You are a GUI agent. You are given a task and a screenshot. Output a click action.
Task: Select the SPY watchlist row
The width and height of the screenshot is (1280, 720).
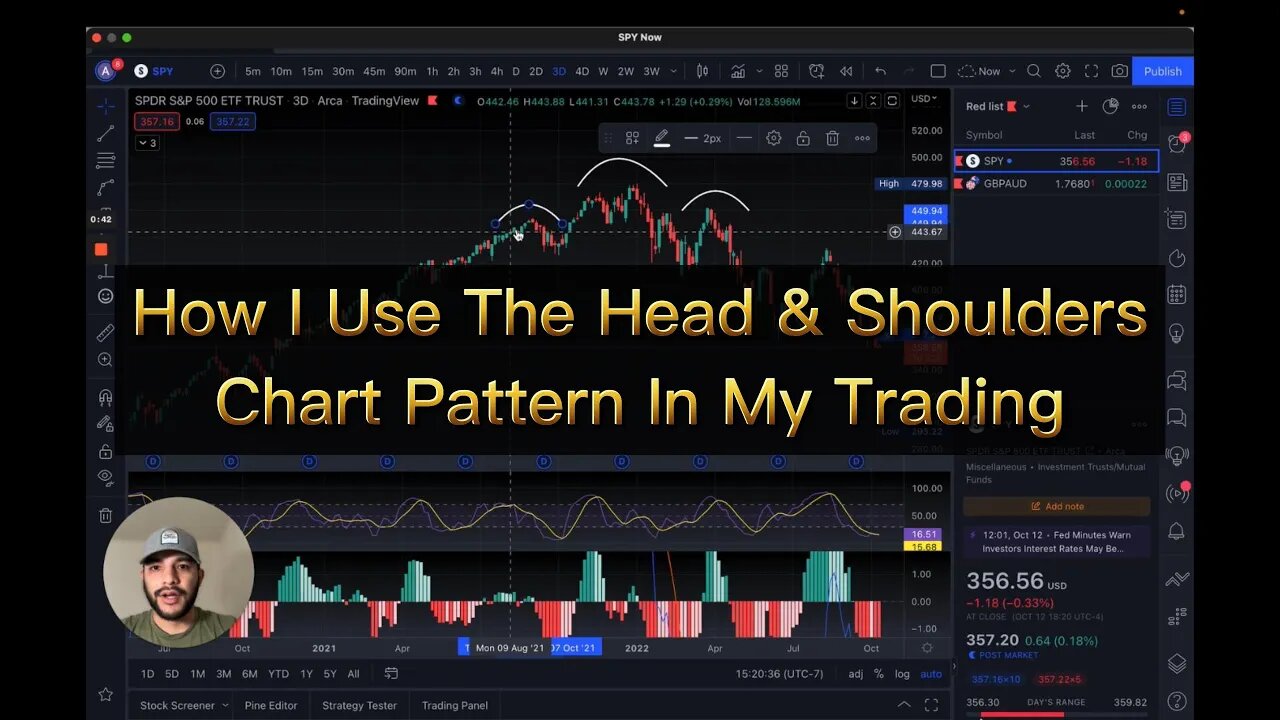point(1056,161)
